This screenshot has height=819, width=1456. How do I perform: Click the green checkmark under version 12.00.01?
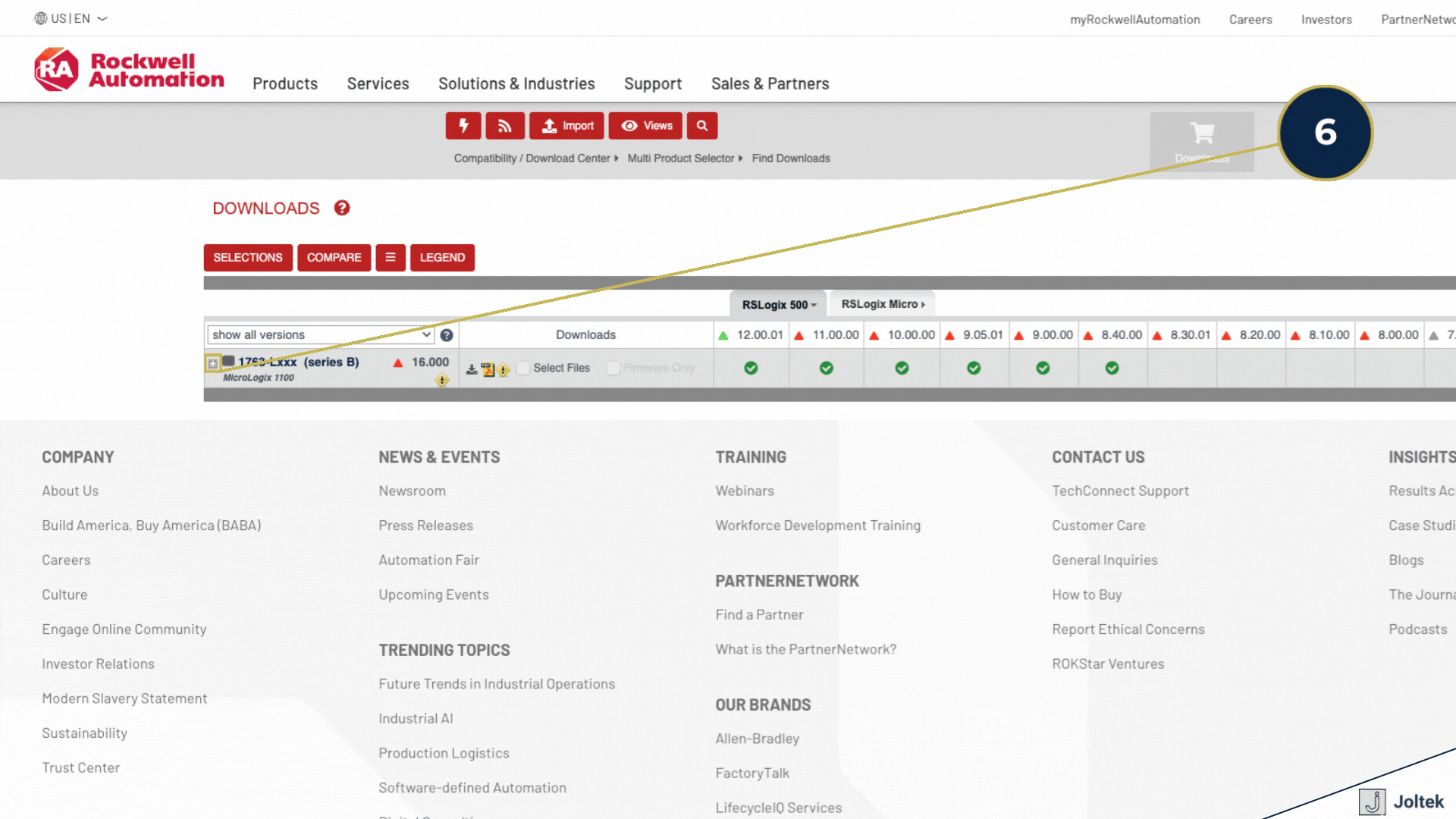click(x=751, y=369)
